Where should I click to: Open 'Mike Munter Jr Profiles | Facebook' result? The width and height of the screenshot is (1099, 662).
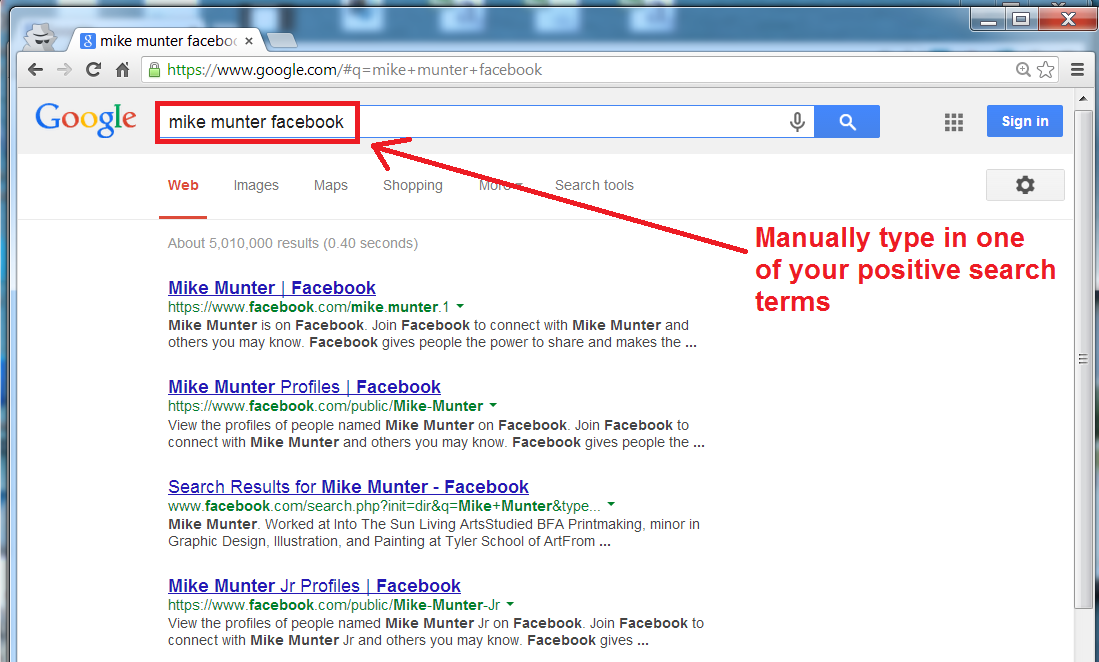(315, 586)
